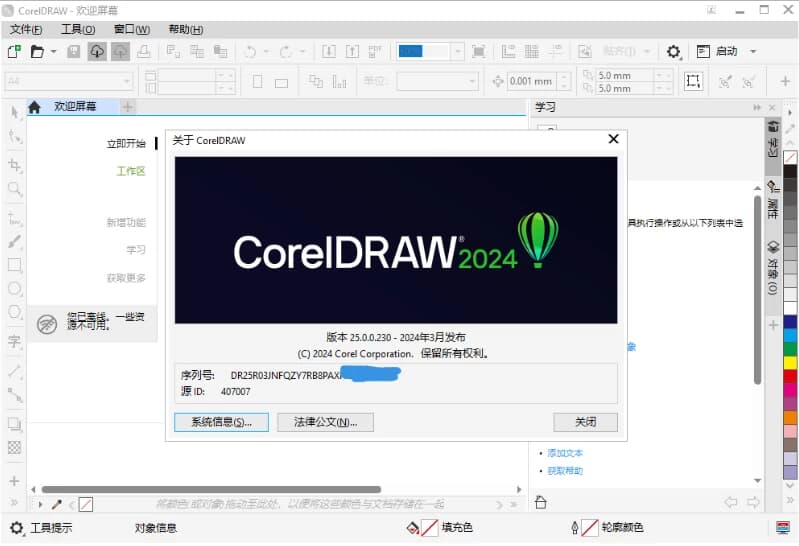Open the 帮助 menu
The image size is (799, 546).
pyautogui.click(x=185, y=30)
